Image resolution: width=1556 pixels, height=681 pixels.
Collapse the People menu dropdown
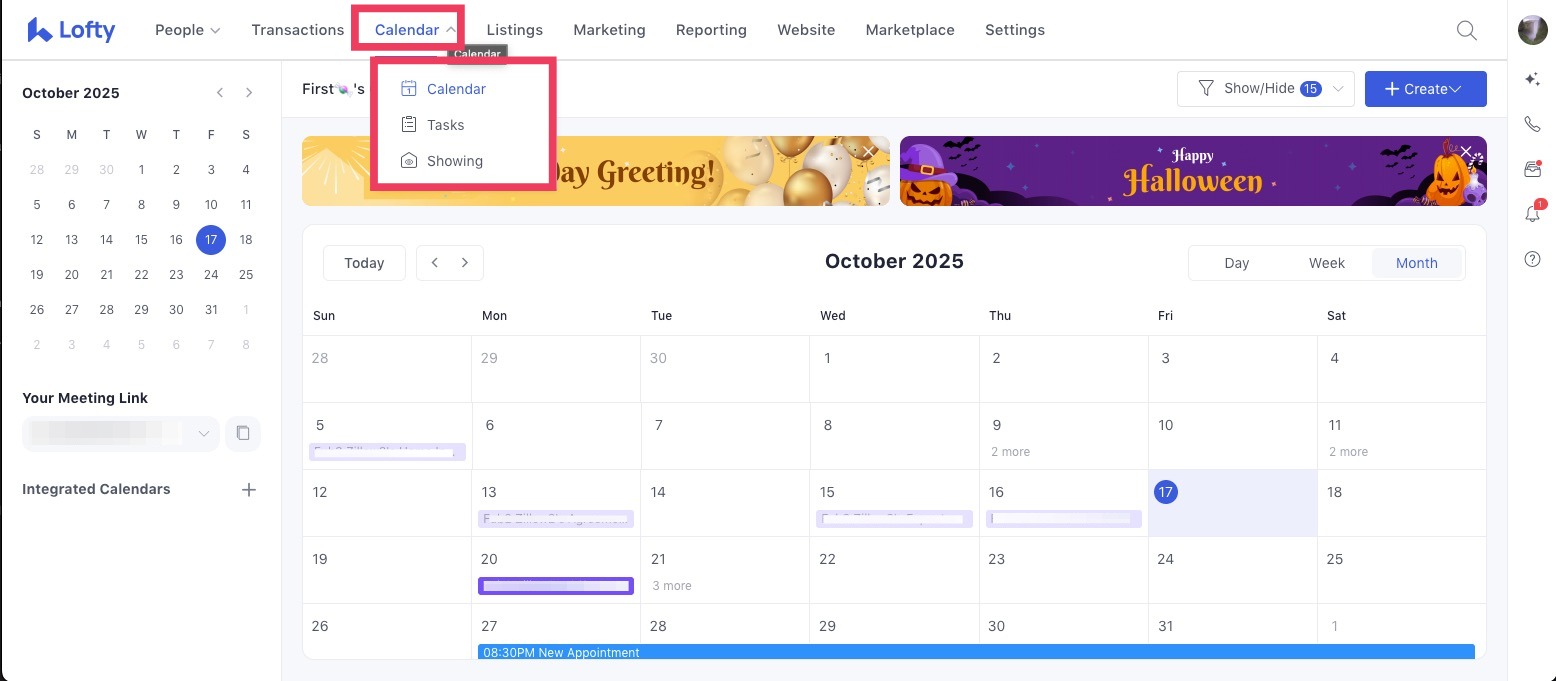187,30
